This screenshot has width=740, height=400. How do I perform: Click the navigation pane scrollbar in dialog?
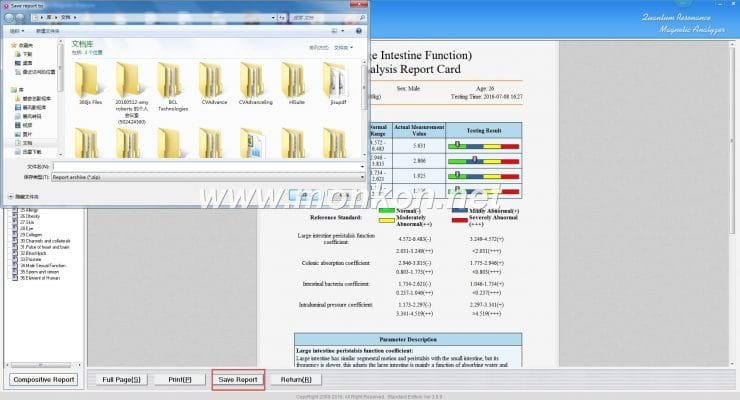[60, 99]
